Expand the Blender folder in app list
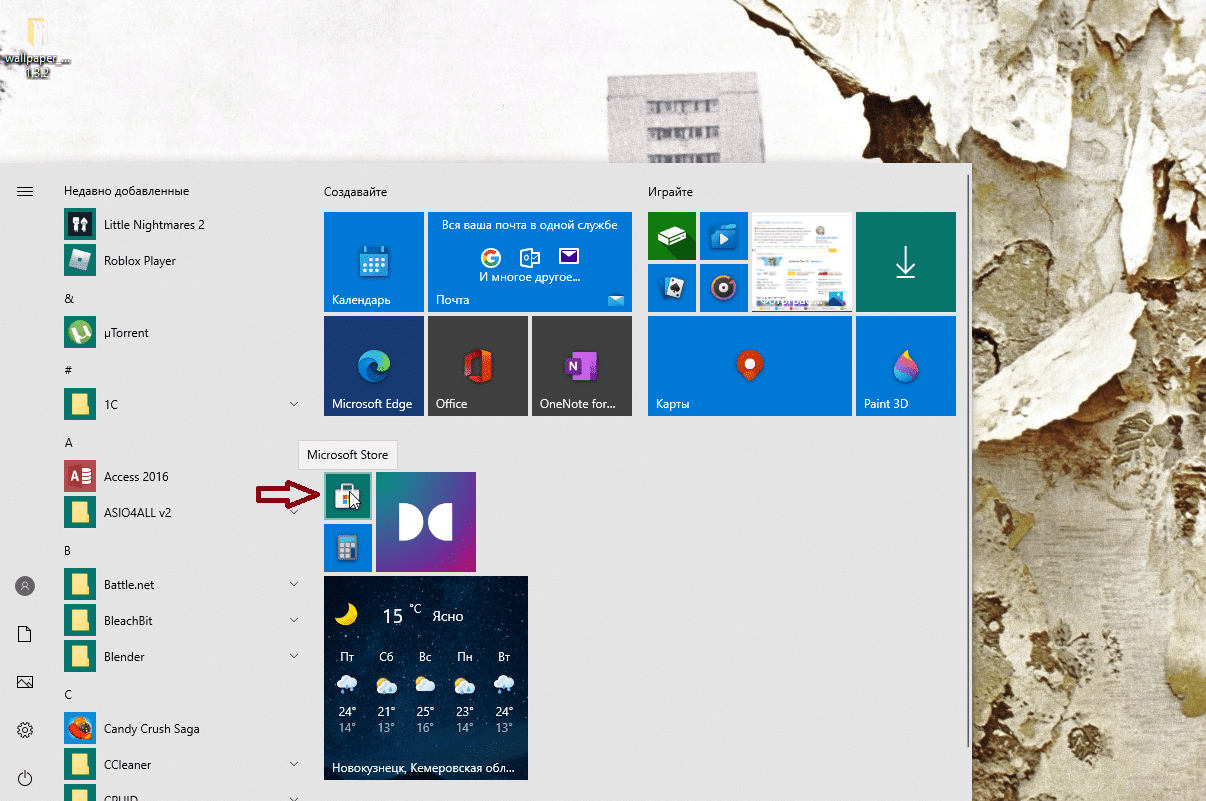Image resolution: width=1206 pixels, height=801 pixels. pyautogui.click(x=294, y=656)
